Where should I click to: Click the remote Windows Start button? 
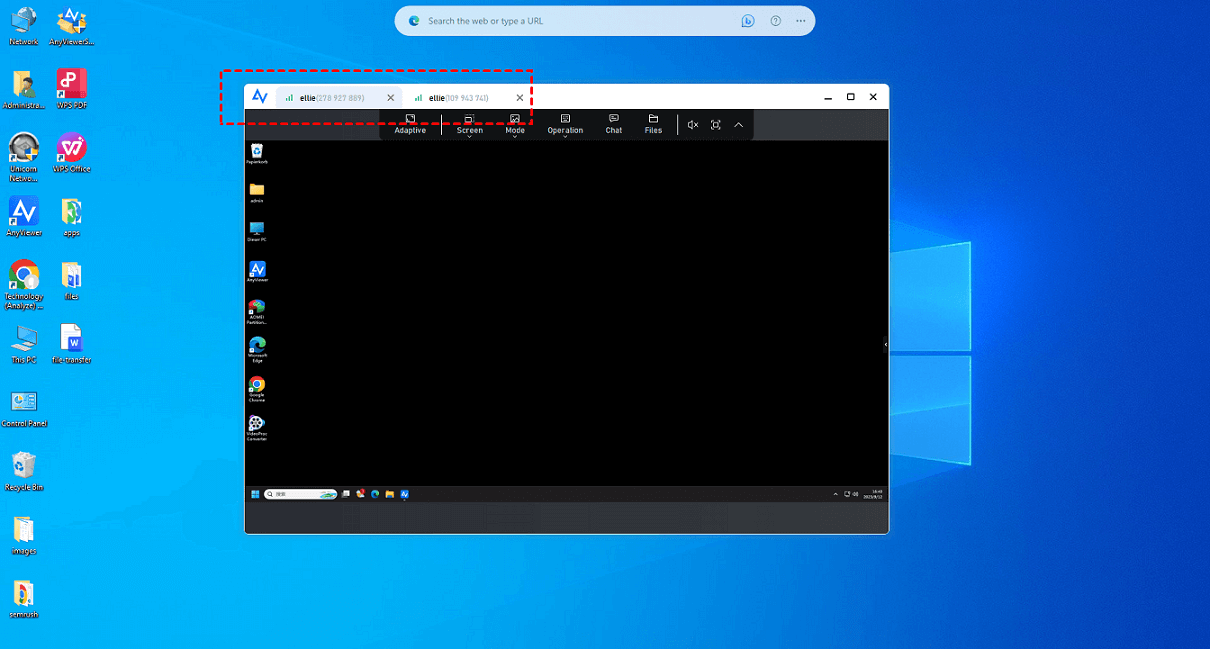click(x=255, y=494)
